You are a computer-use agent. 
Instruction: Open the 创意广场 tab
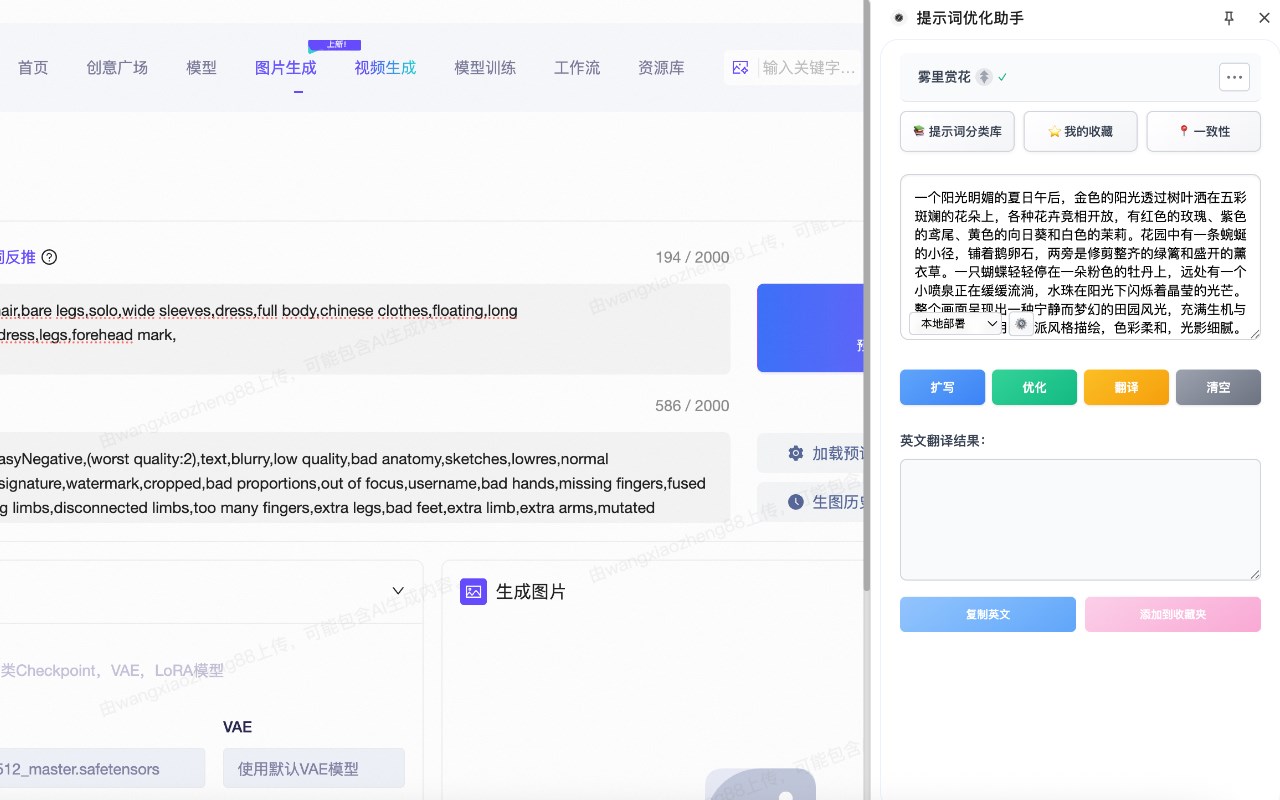tap(117, 68)
